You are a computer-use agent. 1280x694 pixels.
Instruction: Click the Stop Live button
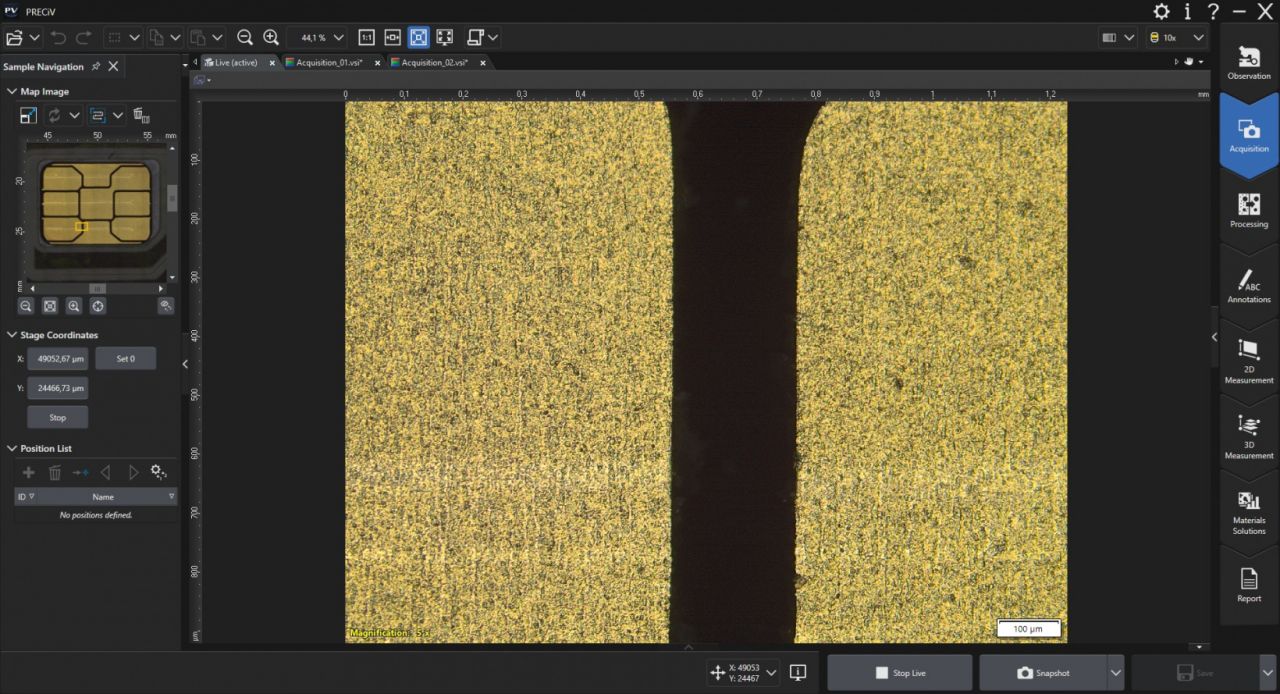click(899, 672)
